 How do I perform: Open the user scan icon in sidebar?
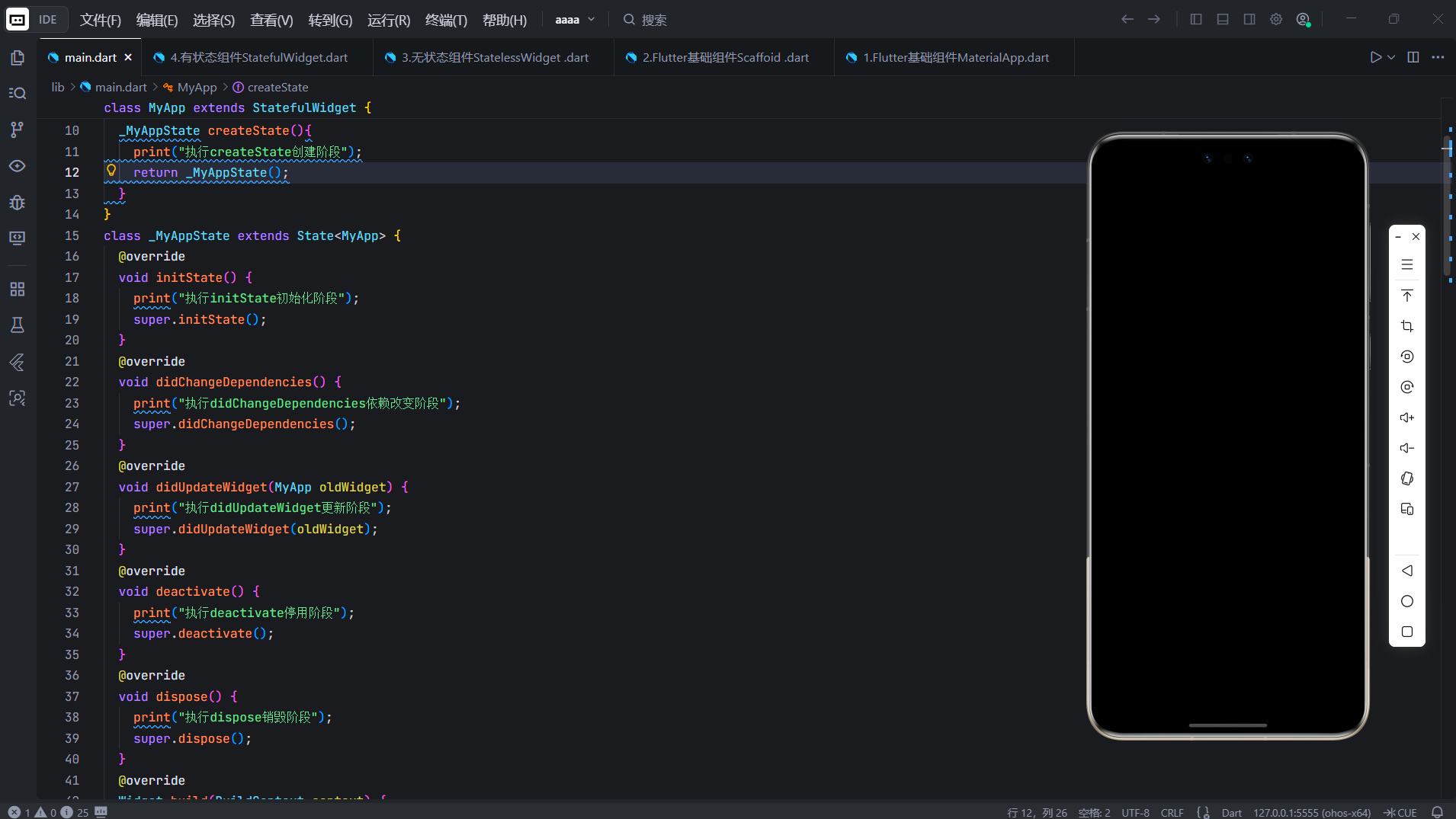pos(18,398)
